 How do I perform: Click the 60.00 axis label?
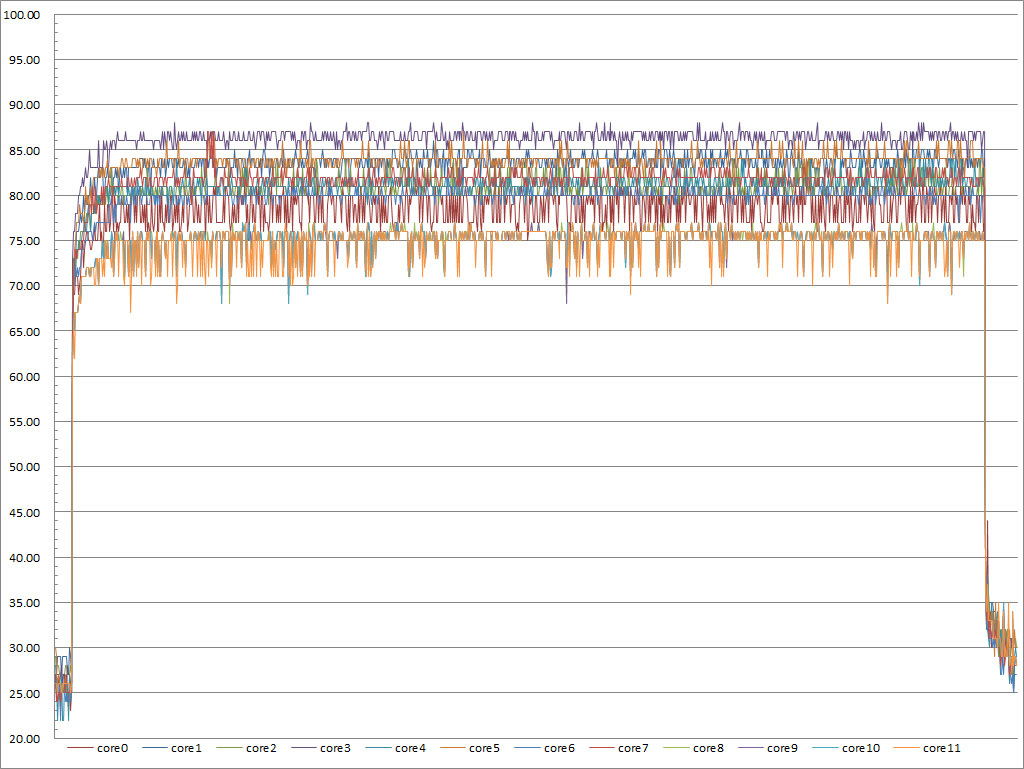pyautogui.click(x=24, y=377)
